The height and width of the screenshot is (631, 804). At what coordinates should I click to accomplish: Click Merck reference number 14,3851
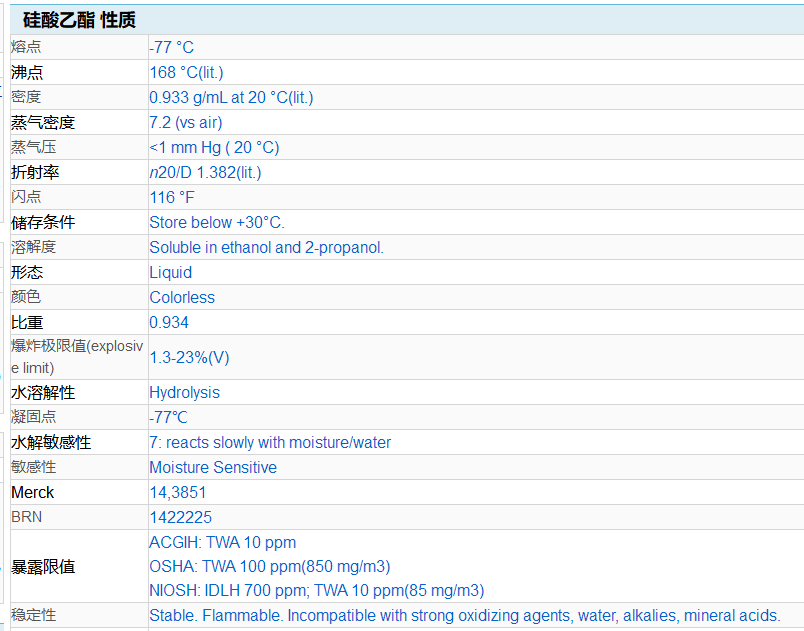point(178,492)
